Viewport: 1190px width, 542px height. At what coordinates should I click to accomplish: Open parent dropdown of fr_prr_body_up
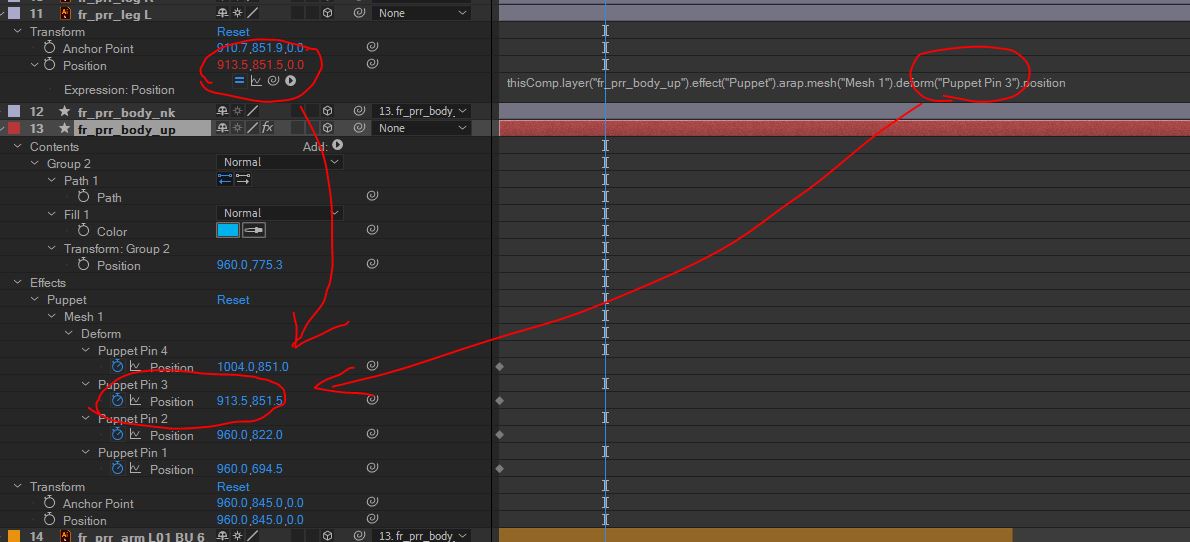tap(420, 128)
